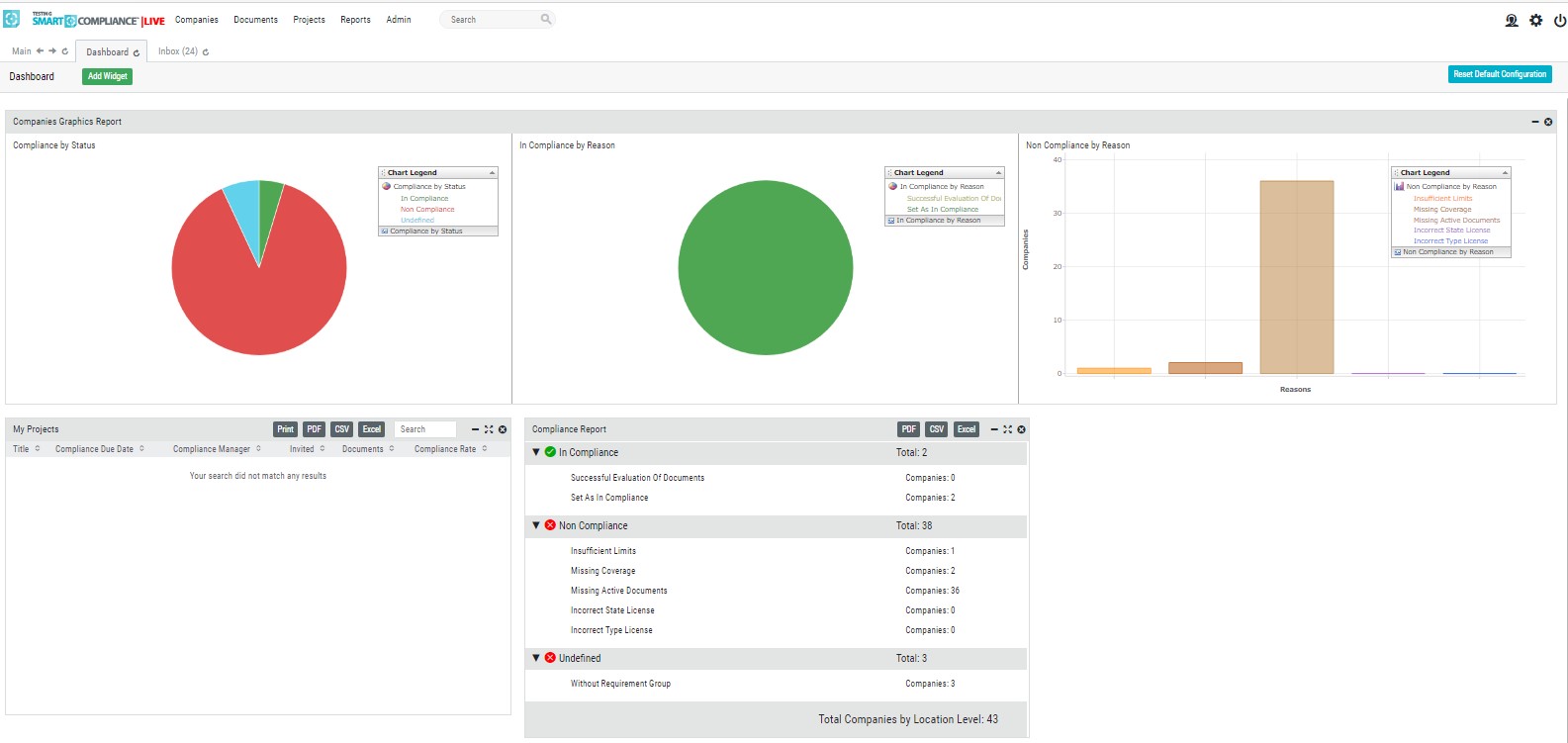
Task: Sort by Compliance Manager column
Action: click(x=218, y=449)
